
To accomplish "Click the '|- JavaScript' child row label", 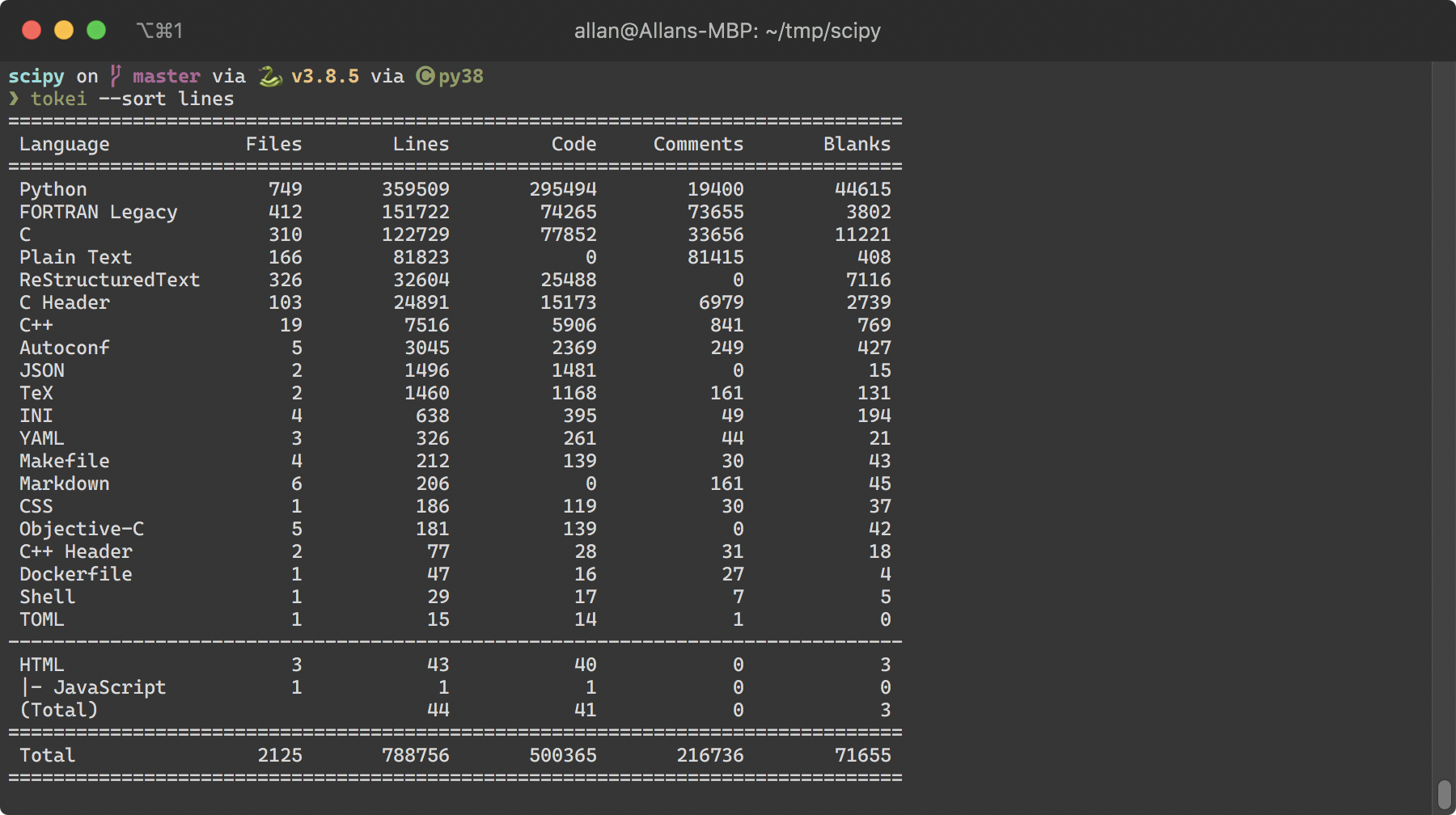I will point(93,688).
